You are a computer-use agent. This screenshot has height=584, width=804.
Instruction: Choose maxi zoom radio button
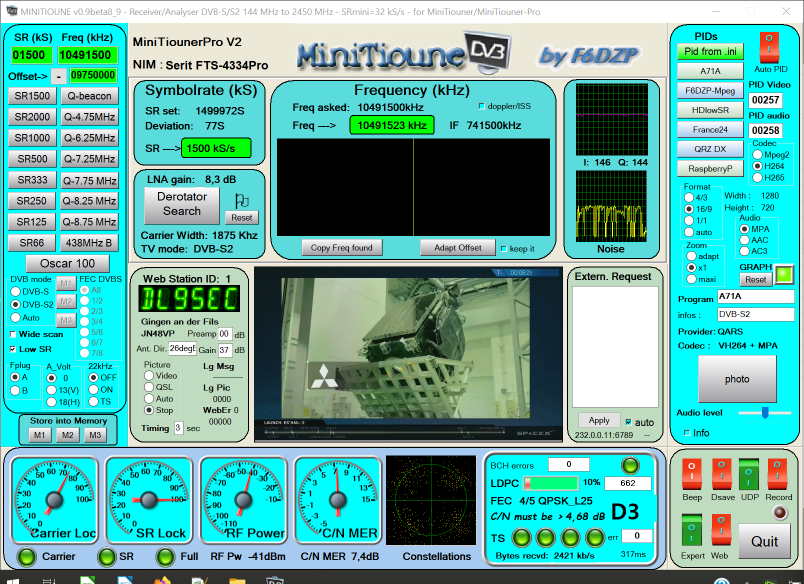(691, 279)
